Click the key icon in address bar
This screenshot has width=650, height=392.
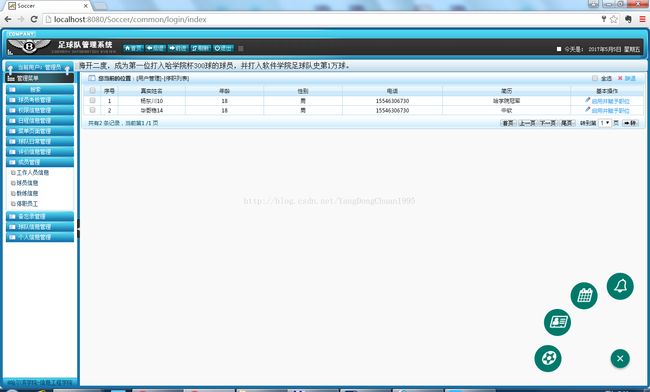[604, 19]
